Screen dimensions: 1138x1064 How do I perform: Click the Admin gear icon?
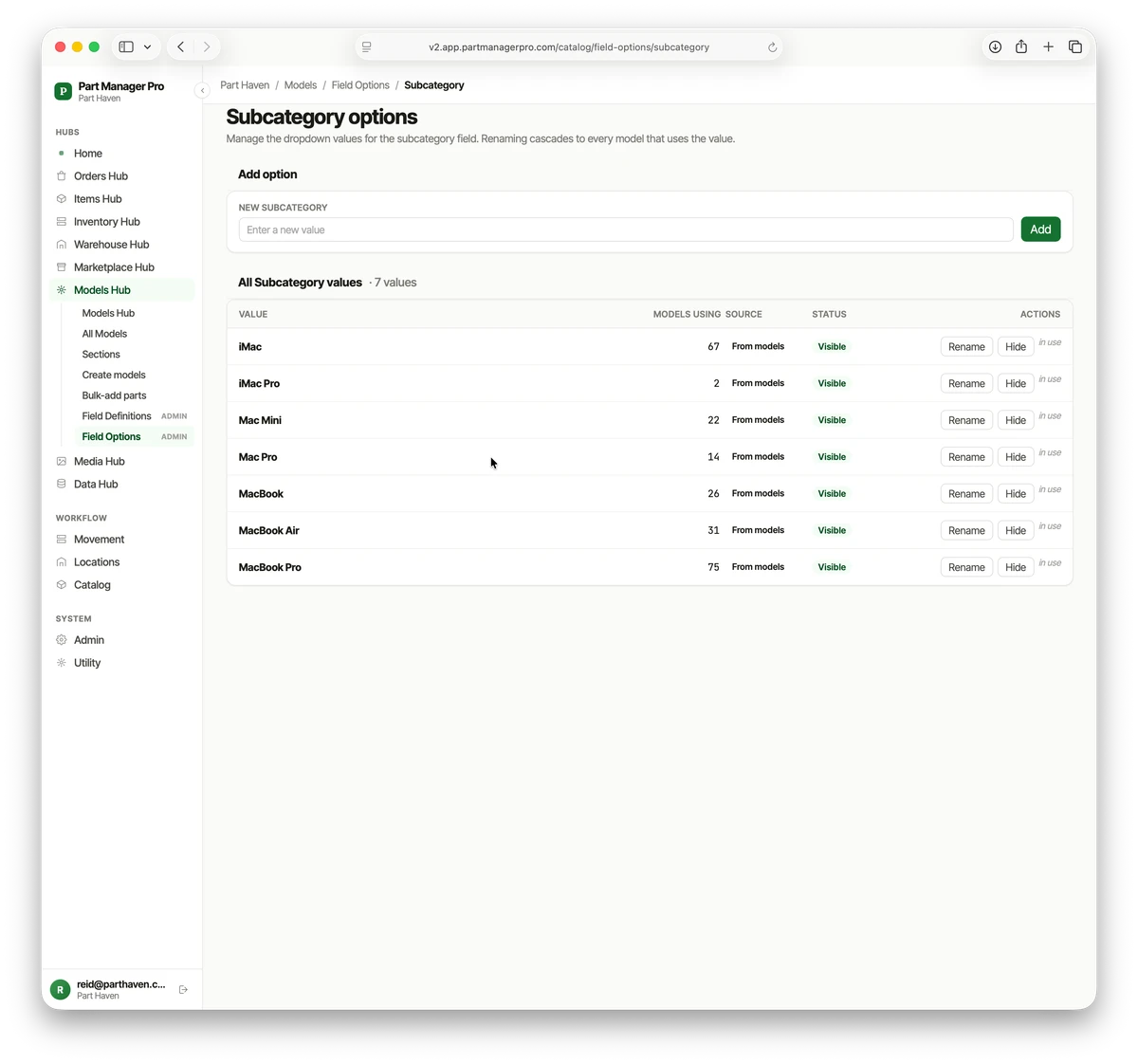62,640
